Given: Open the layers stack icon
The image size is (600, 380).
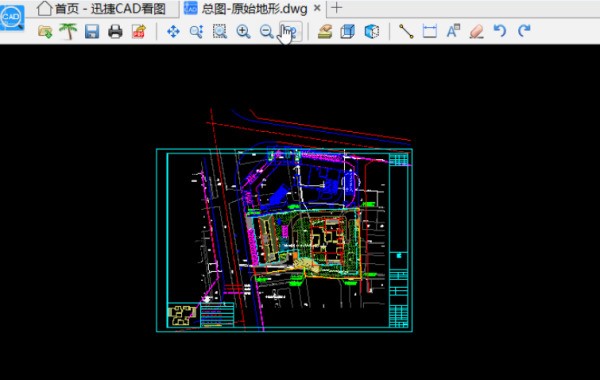Looking at the screenshot, I should point(325,31).
